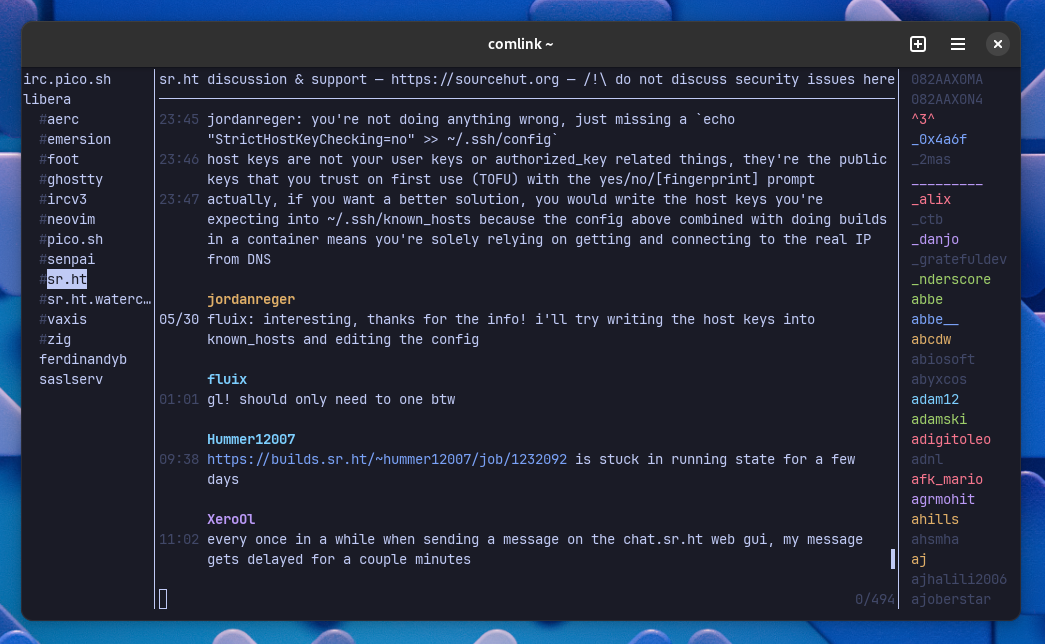
Task: Click the chat scrollbar indicator
Action: pos(893,560)
